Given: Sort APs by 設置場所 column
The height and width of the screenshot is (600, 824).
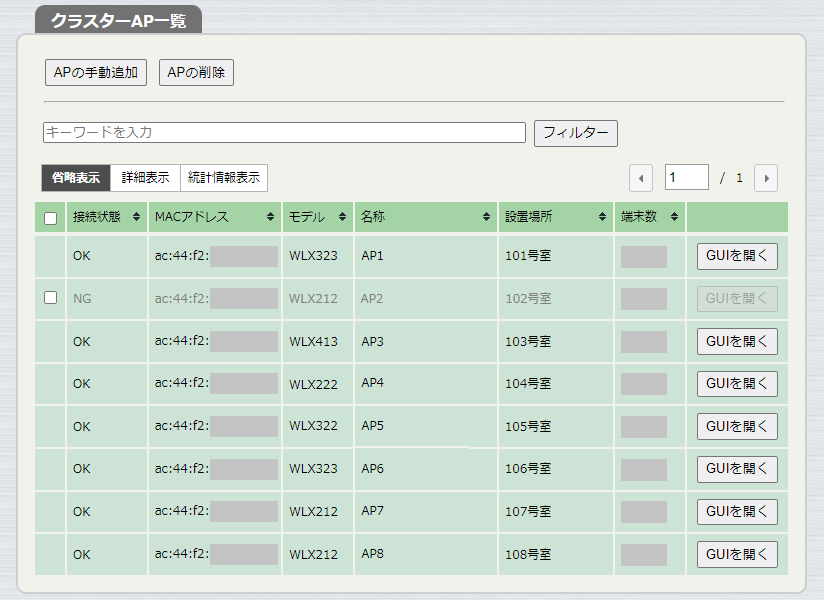Looking at the screenshot, I should (603, 217).
